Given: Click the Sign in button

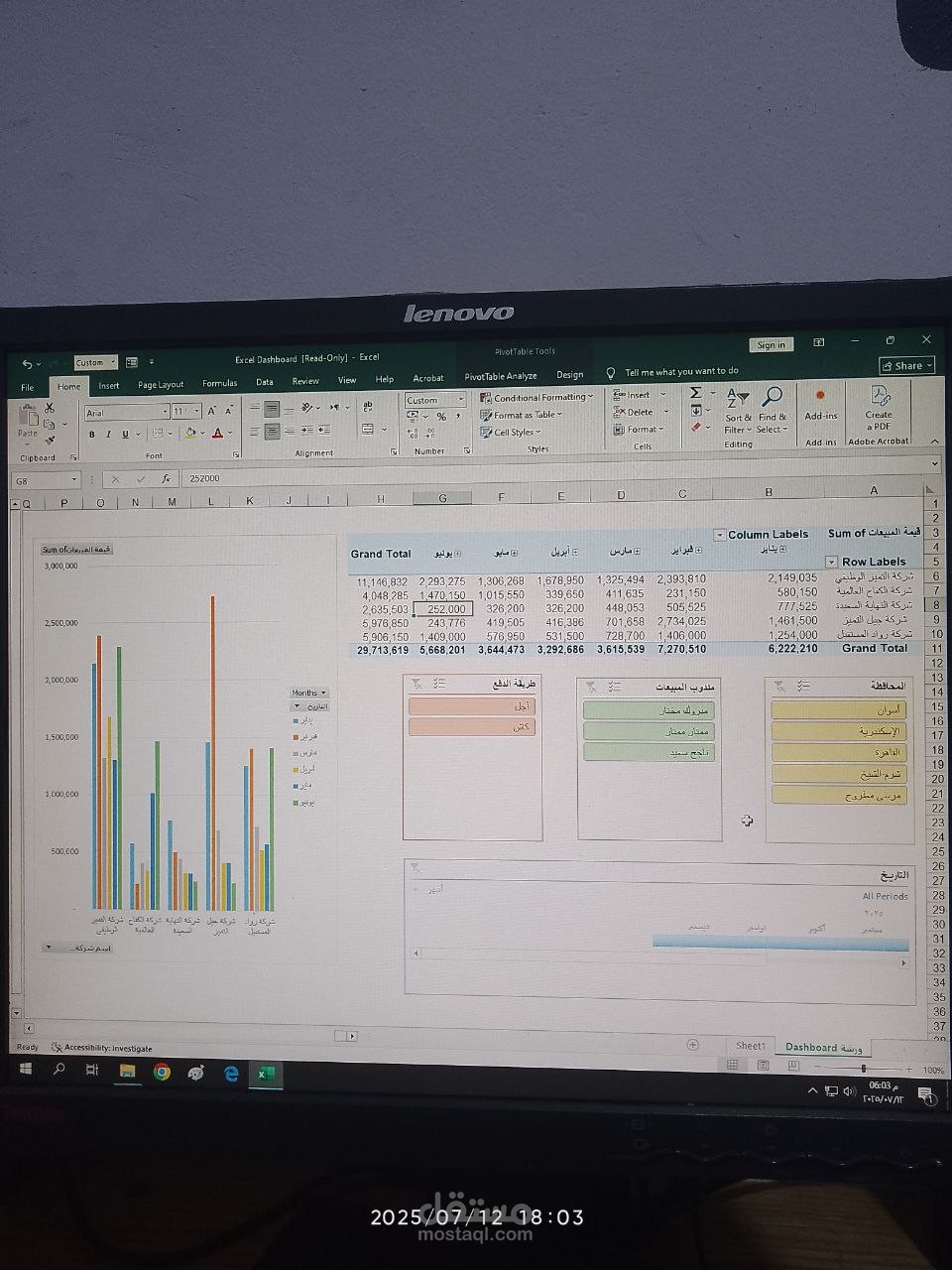Looking at the screenshot, I should pos(772,344).
